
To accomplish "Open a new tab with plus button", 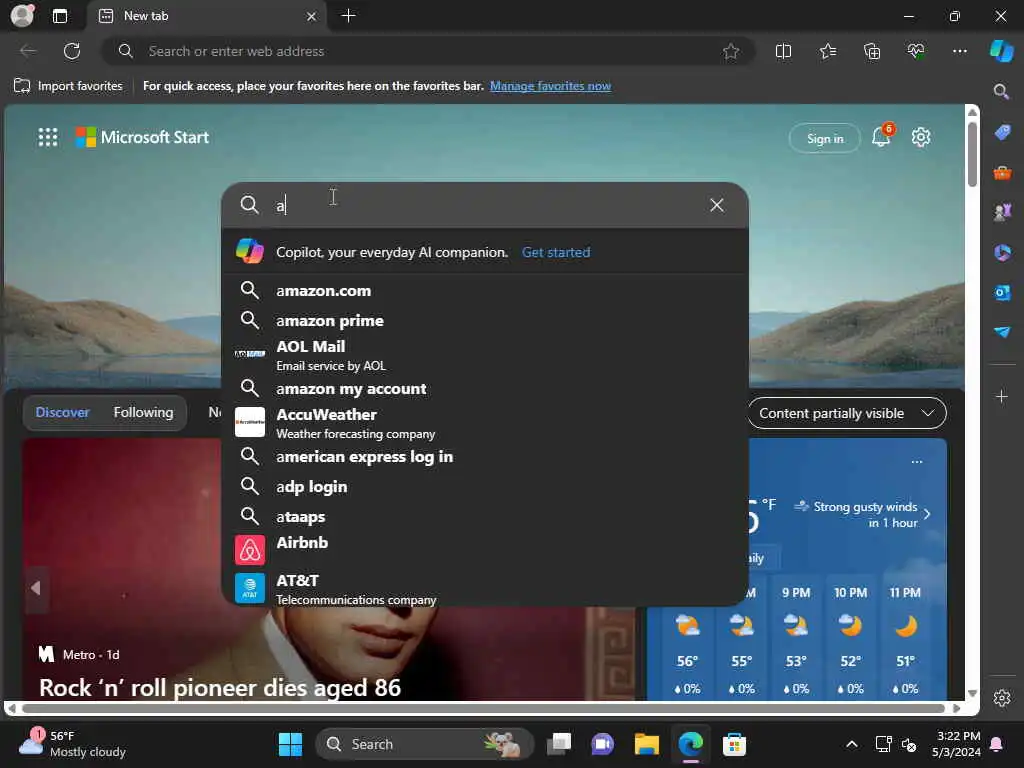I will (x=349, y=16).
